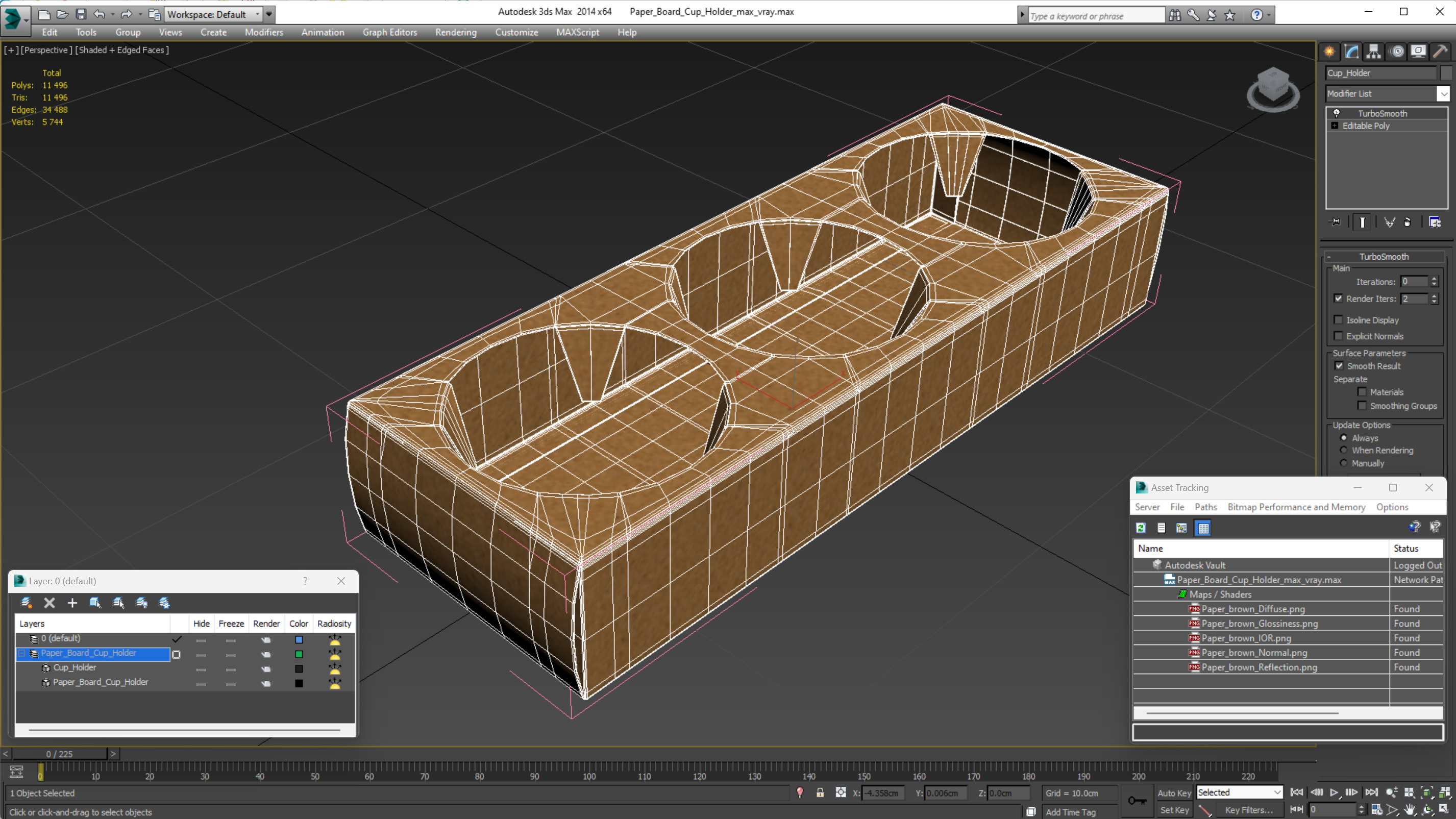Viewport: 1456px width, 819px height.
Task: Open the Utilities command panel tab
Action: click(1440, 52)
